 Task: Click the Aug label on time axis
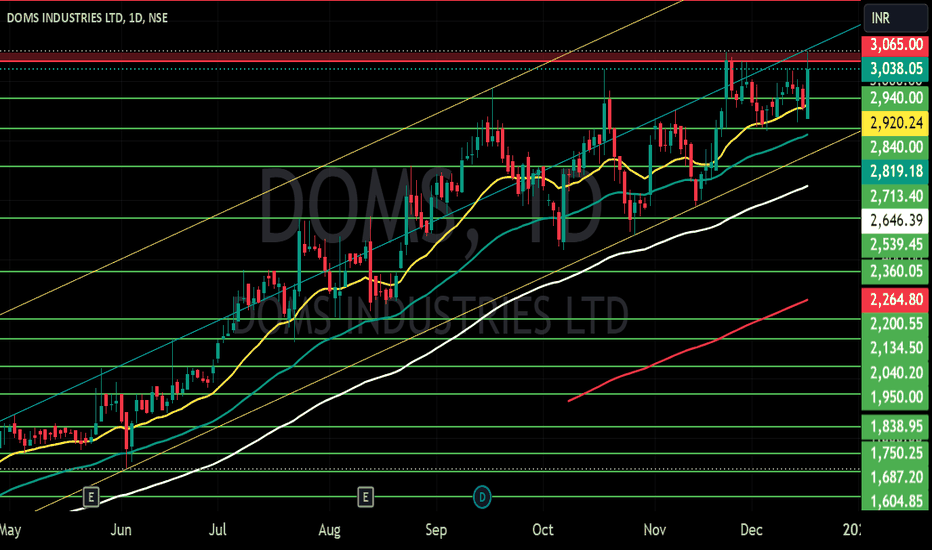coord(329,530)
